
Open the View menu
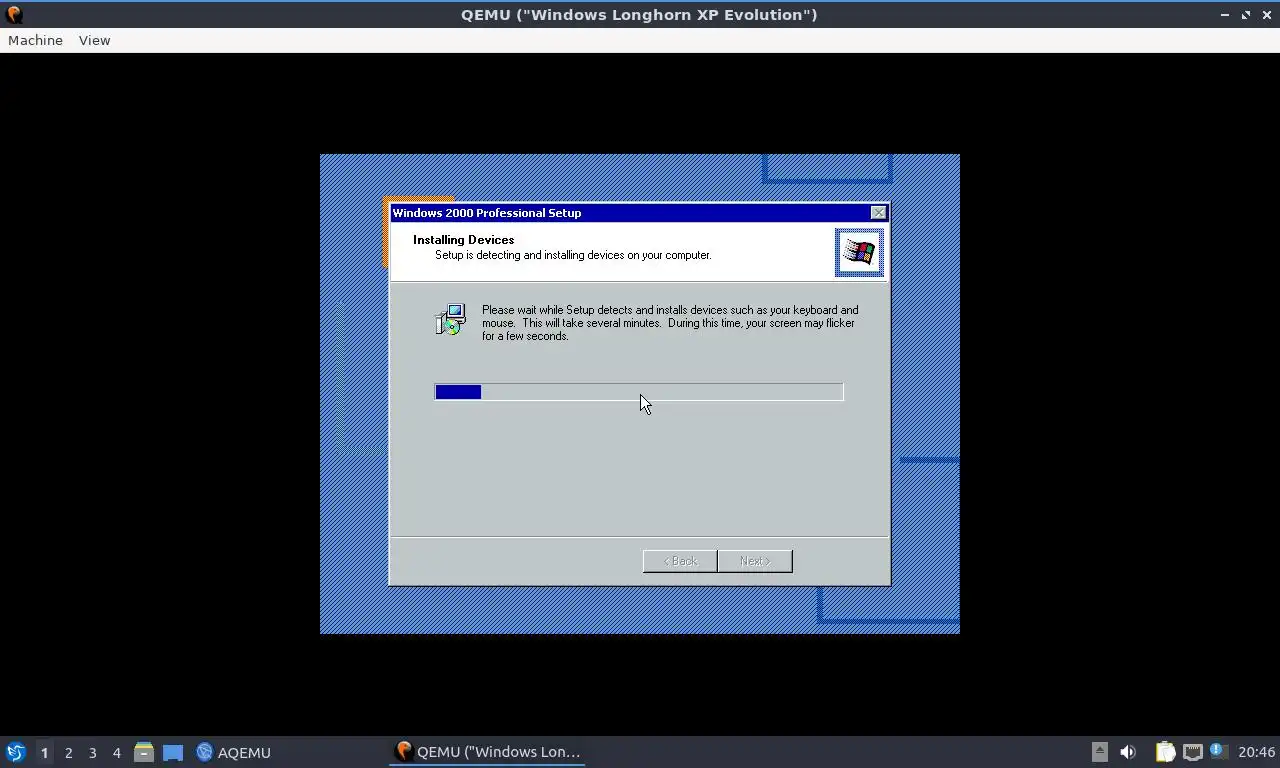(94, 40)
